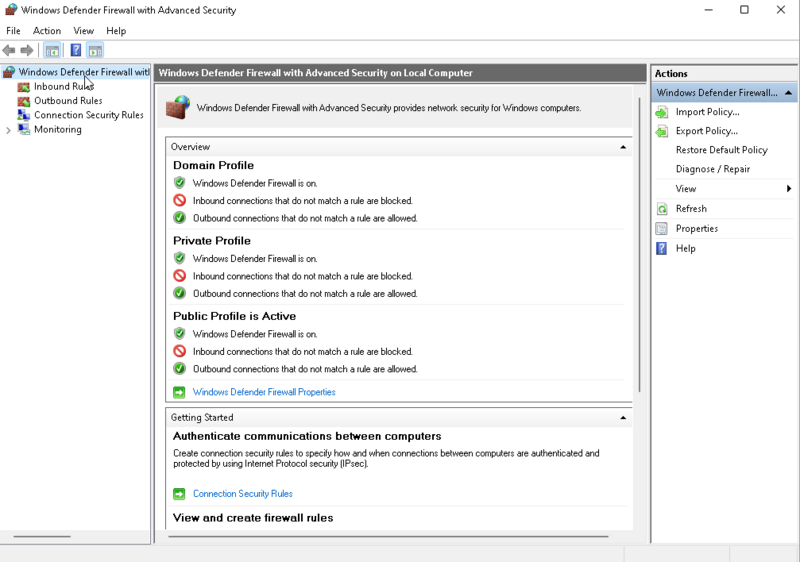The height and width of the screenshot is (562, 800).
Task: Select Outbound Rules in the tree
Action: (68, 101)
